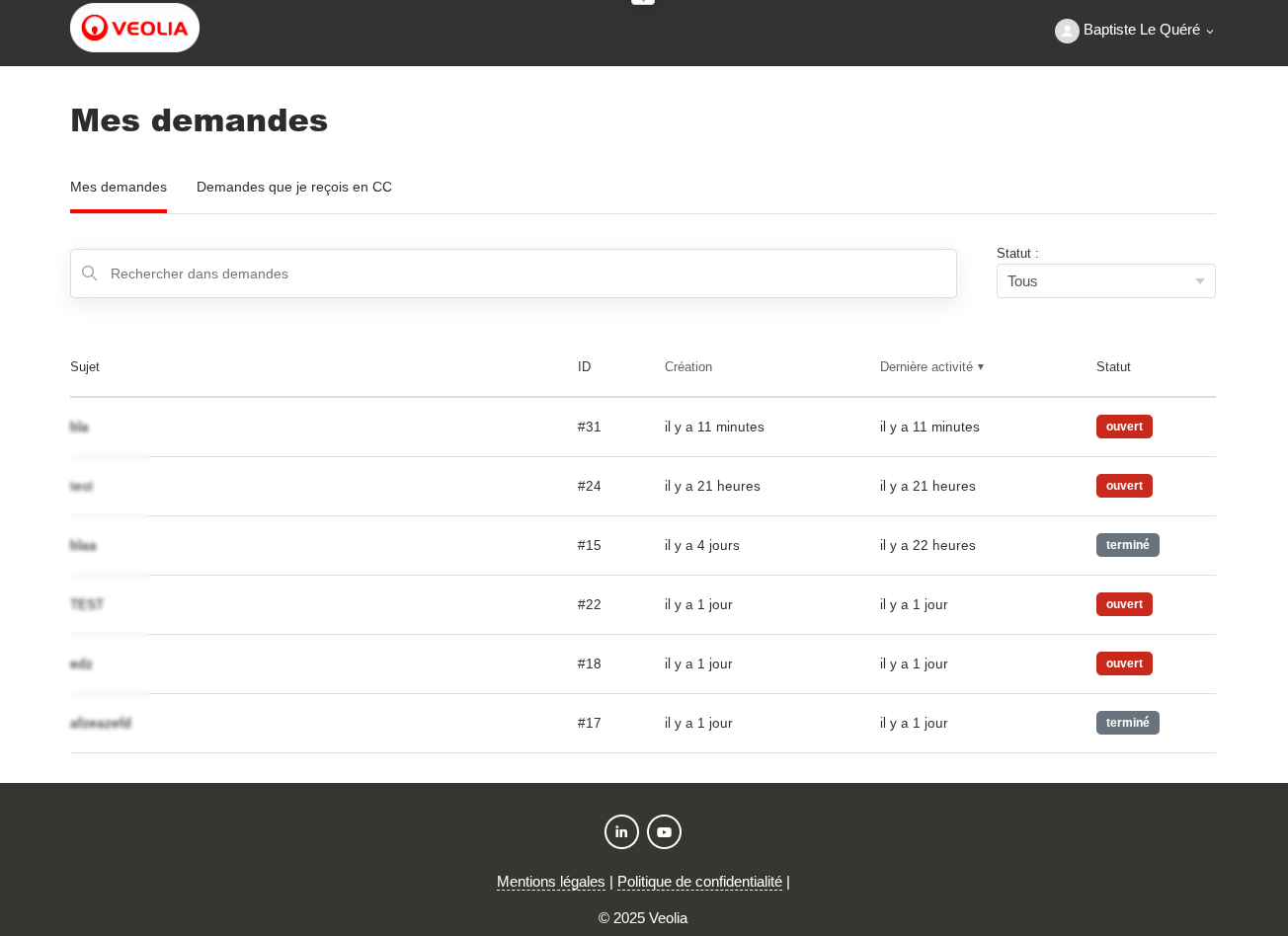Open Politique de confidentialité link
Viewport: 1288px width, 936px height.
699,882
